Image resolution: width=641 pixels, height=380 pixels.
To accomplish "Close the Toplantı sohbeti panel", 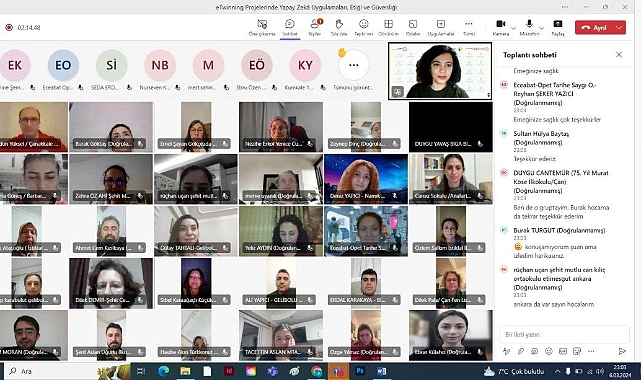I will [619, 54].
